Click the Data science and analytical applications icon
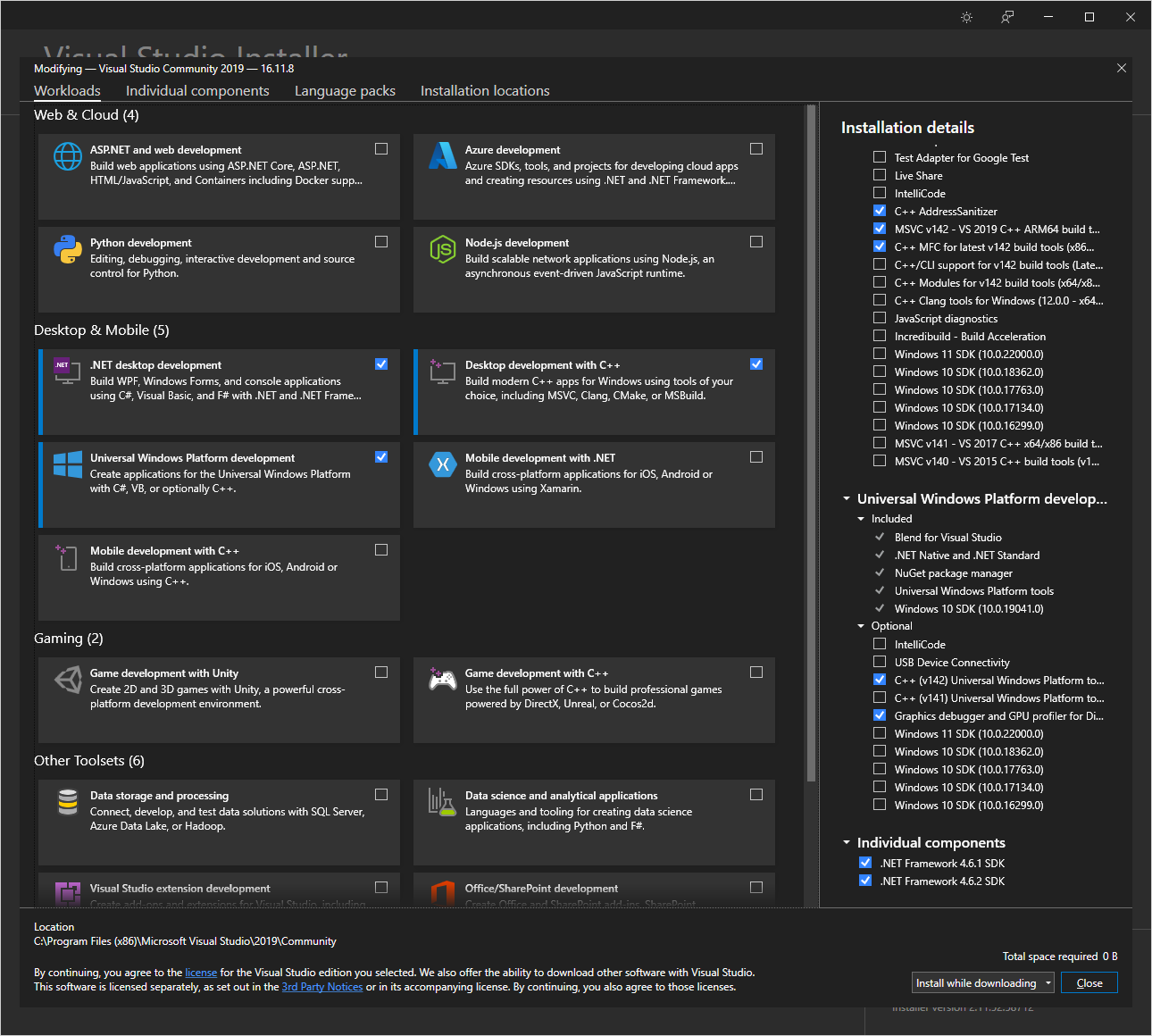1152x1036 pixels. coord(443,802)
